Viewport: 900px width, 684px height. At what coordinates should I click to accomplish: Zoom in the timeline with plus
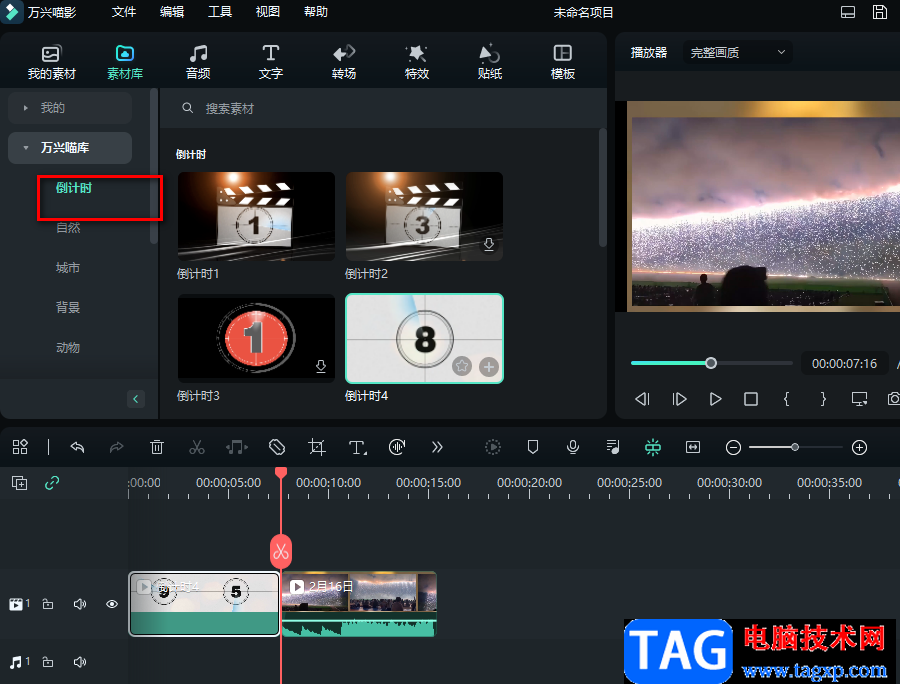click(859, 448)
